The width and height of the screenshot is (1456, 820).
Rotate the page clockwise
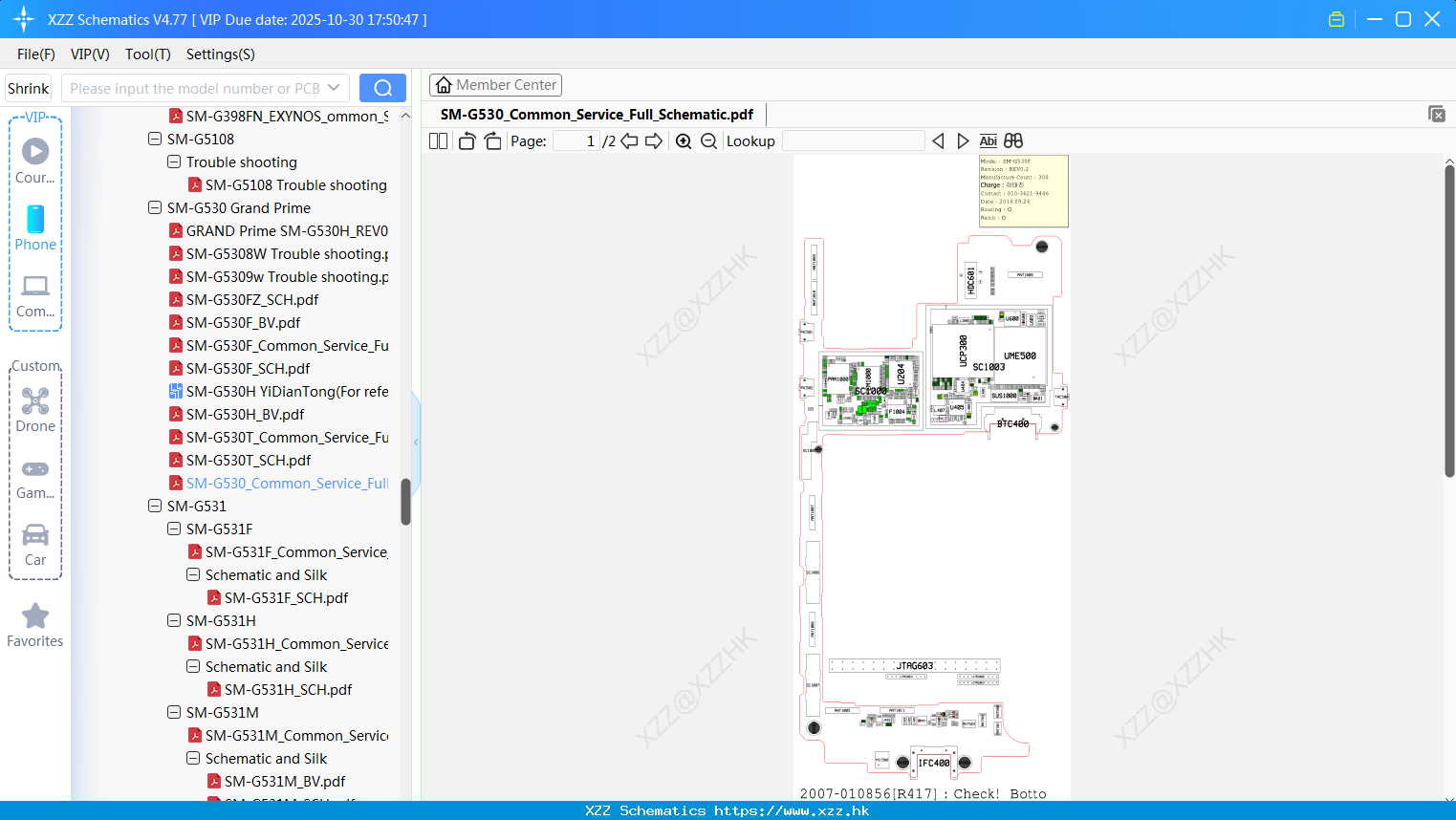492,140
